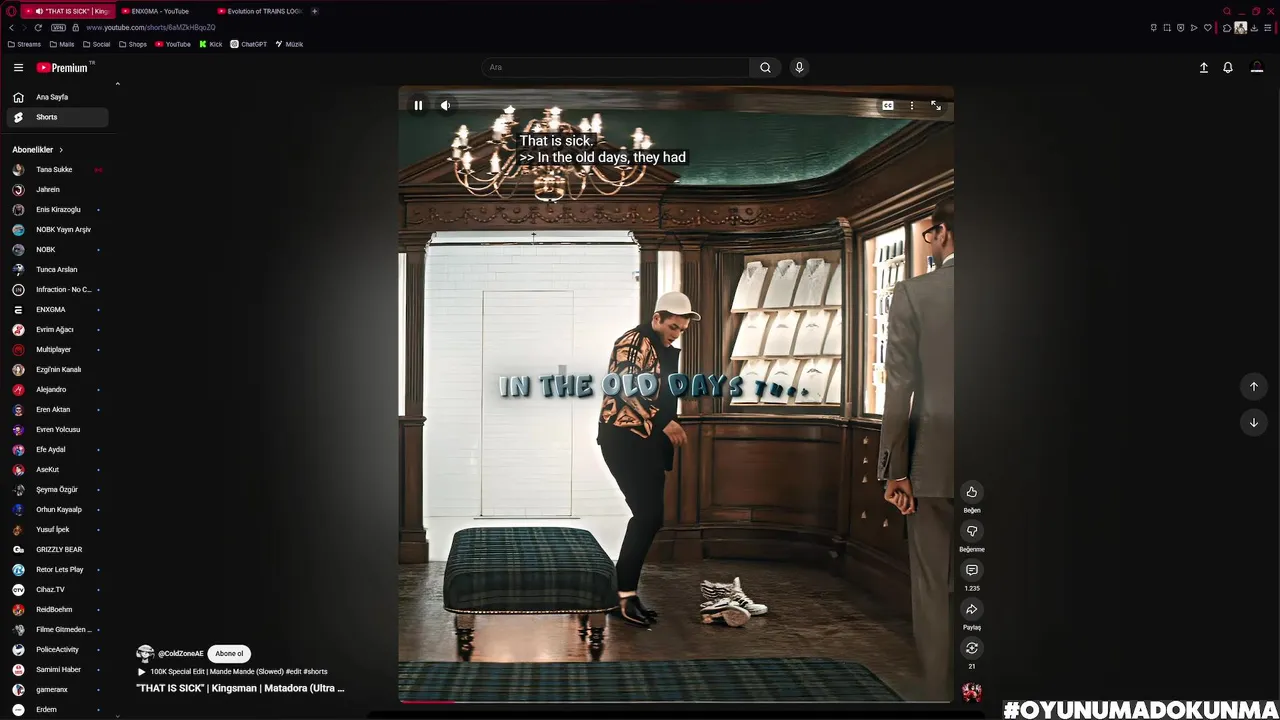This screenshot has width=1280, height=720.
Task: Open the Streams bookmarks folder
Action: [24, 44]
